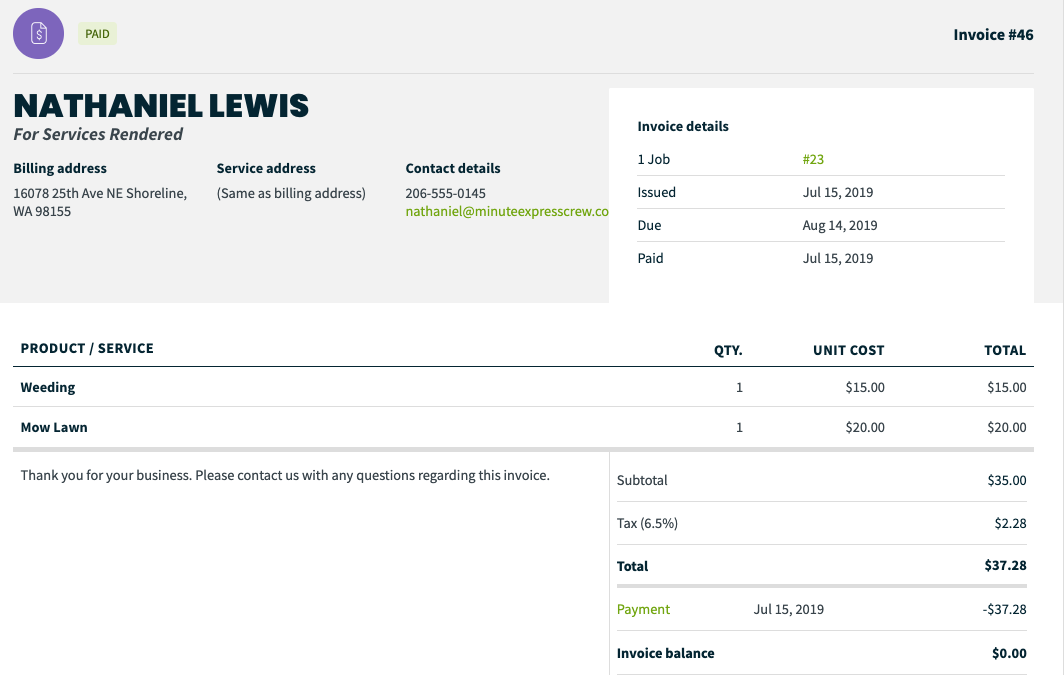
Task: Click the thank you message text
Action: pyautogui.click(x=285, y=476)
